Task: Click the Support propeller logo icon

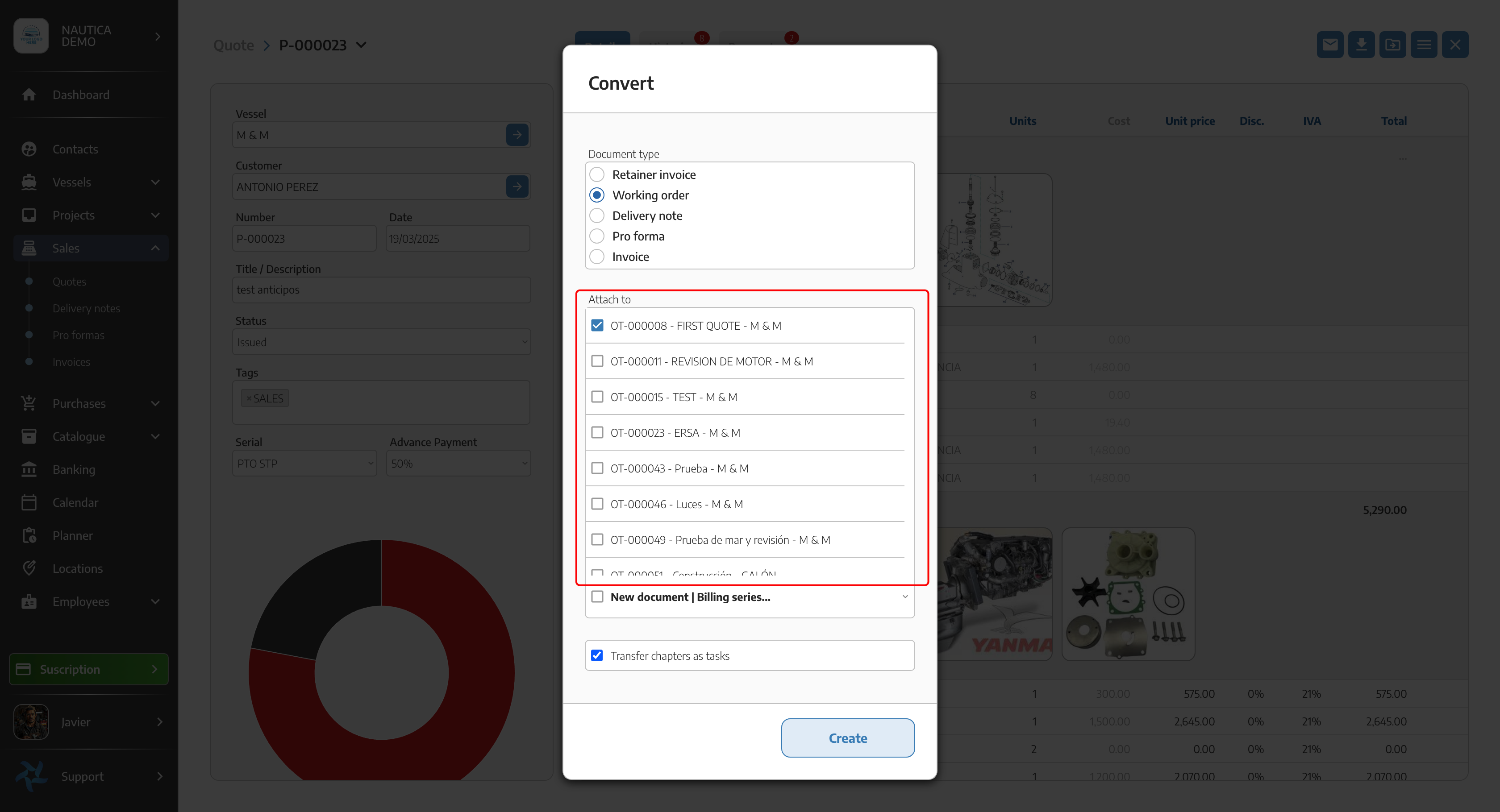Action: pos(31,776)
